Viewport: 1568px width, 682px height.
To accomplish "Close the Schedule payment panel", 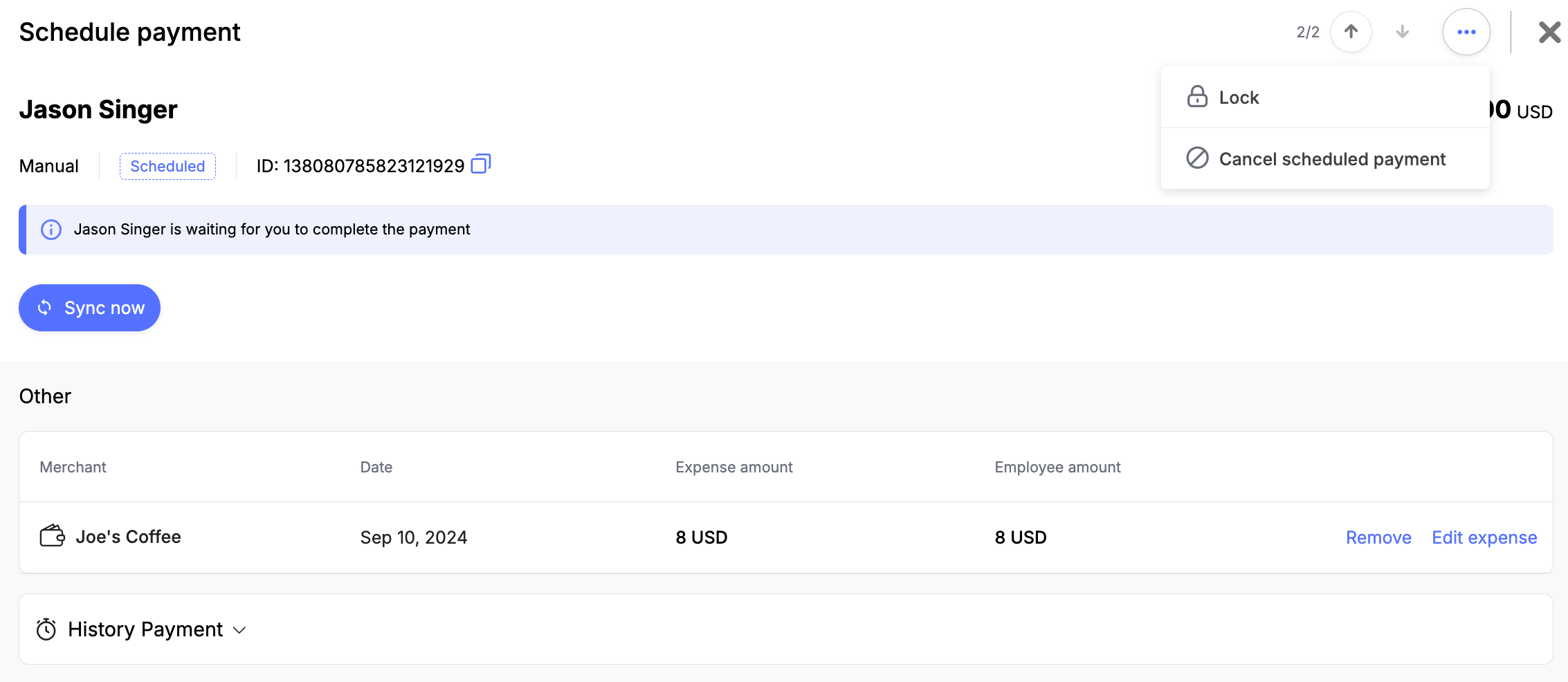I will (x=1549, y=32).
